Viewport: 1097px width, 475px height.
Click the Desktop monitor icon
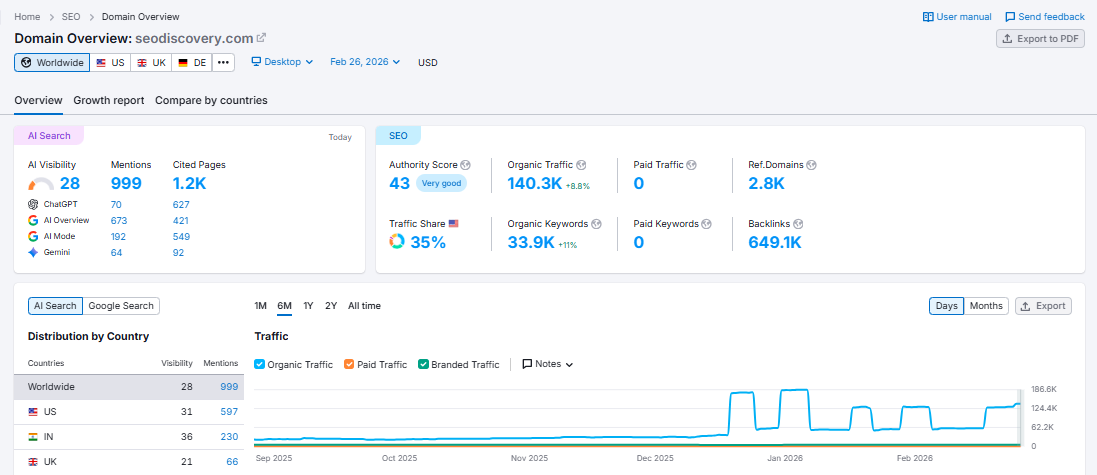click(x=256, y=62)
